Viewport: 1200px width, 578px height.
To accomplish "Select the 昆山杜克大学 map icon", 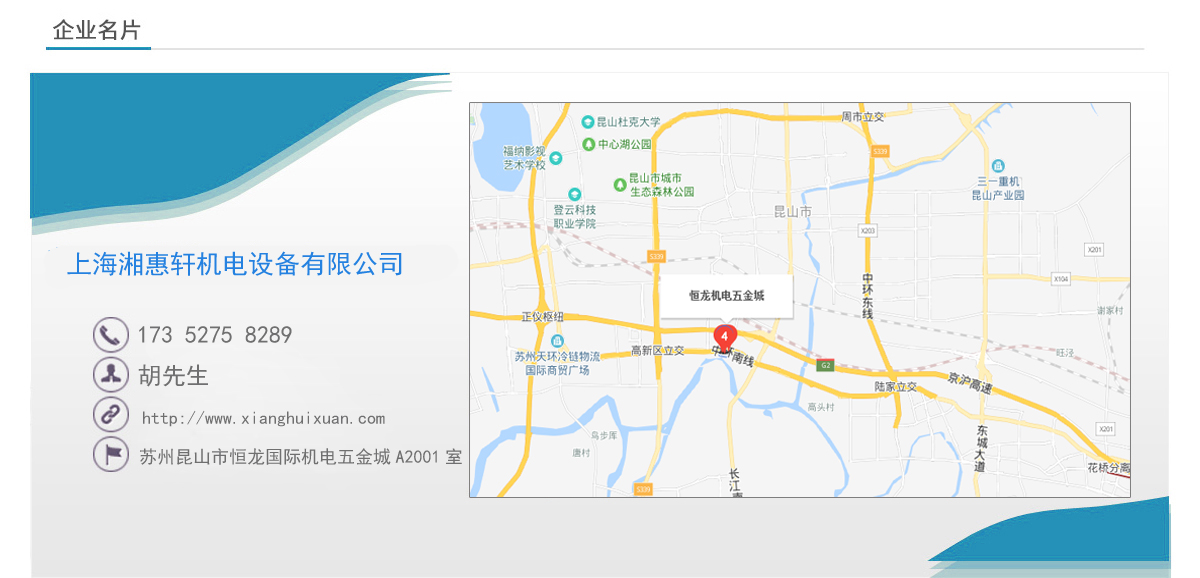I will [x=588, y=122].
